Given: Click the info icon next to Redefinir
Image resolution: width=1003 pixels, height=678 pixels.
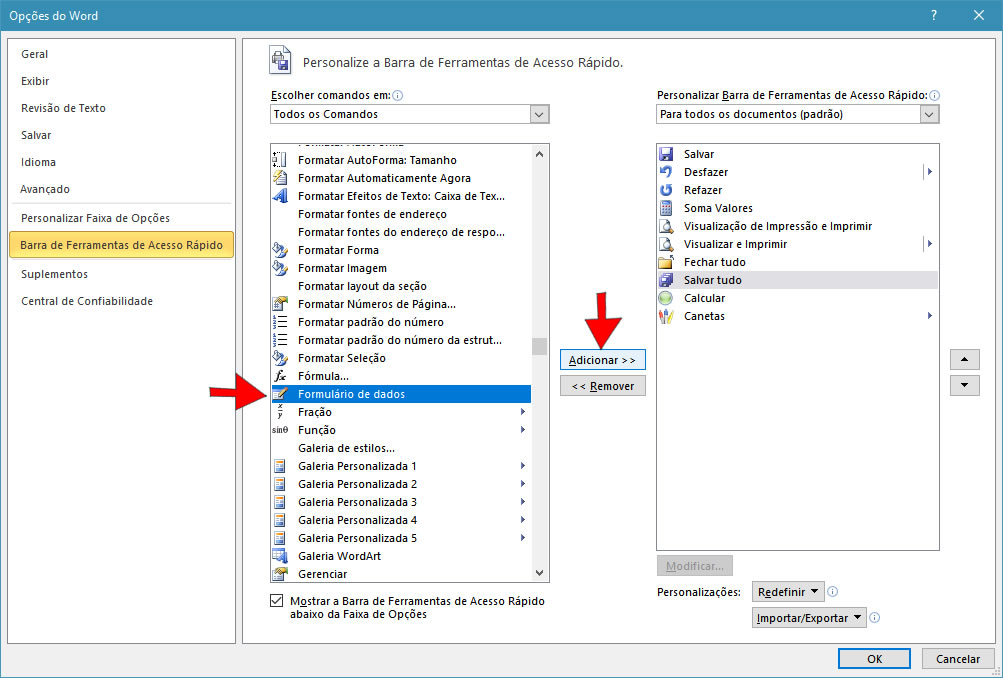Looking at the screenshot, I should pyautogui.click(x=832, y=592).
